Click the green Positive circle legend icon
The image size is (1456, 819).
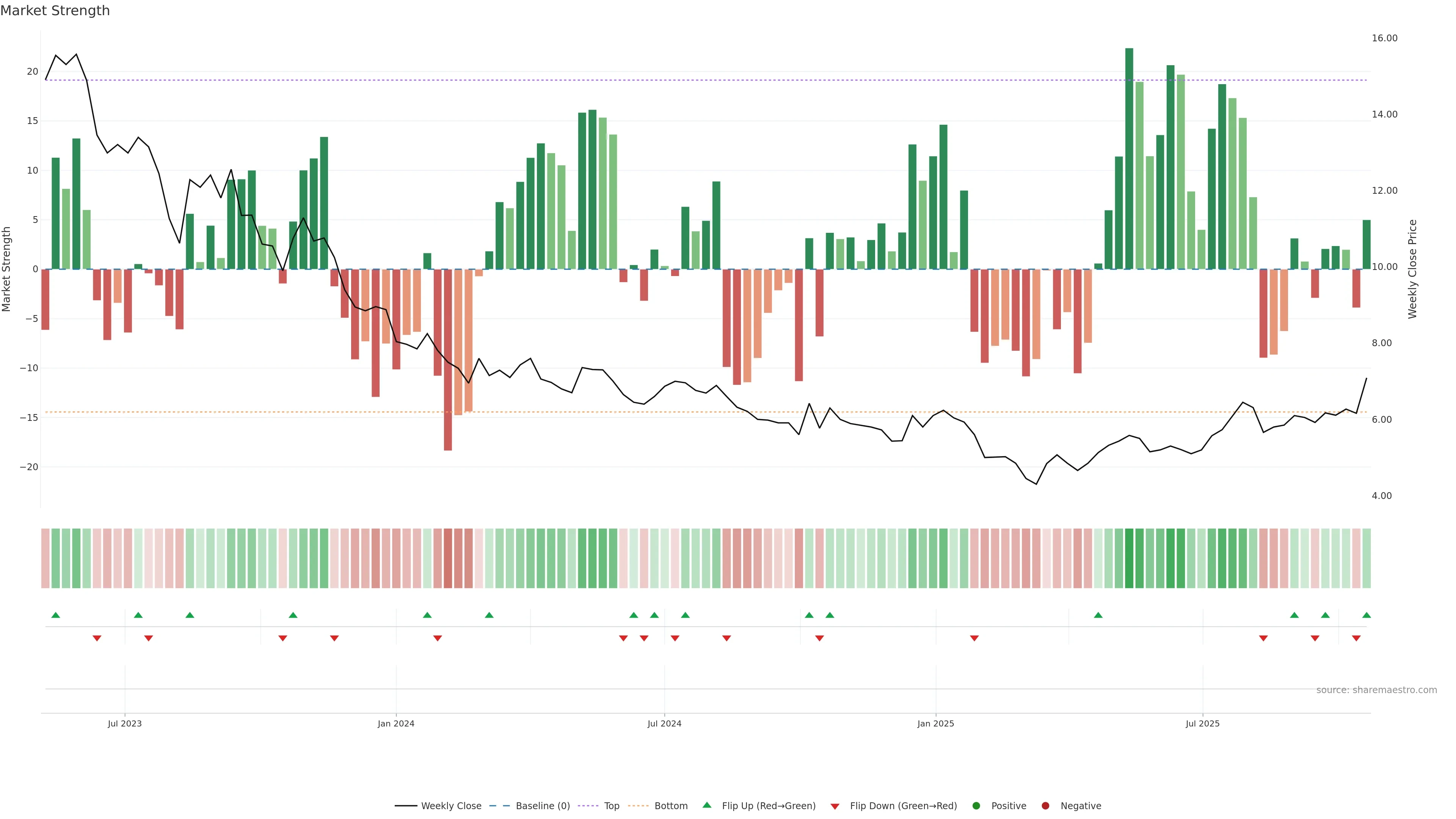coord(976,805)
